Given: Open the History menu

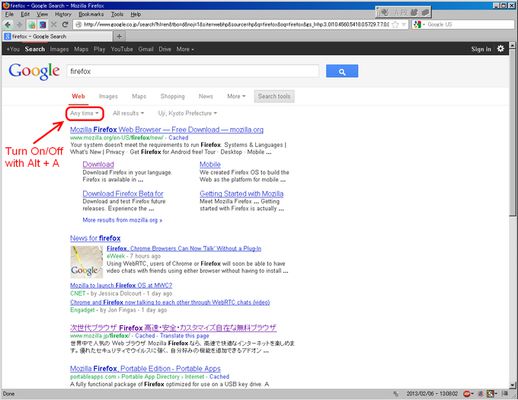Looking at the screenshot, I should (63, 14).
